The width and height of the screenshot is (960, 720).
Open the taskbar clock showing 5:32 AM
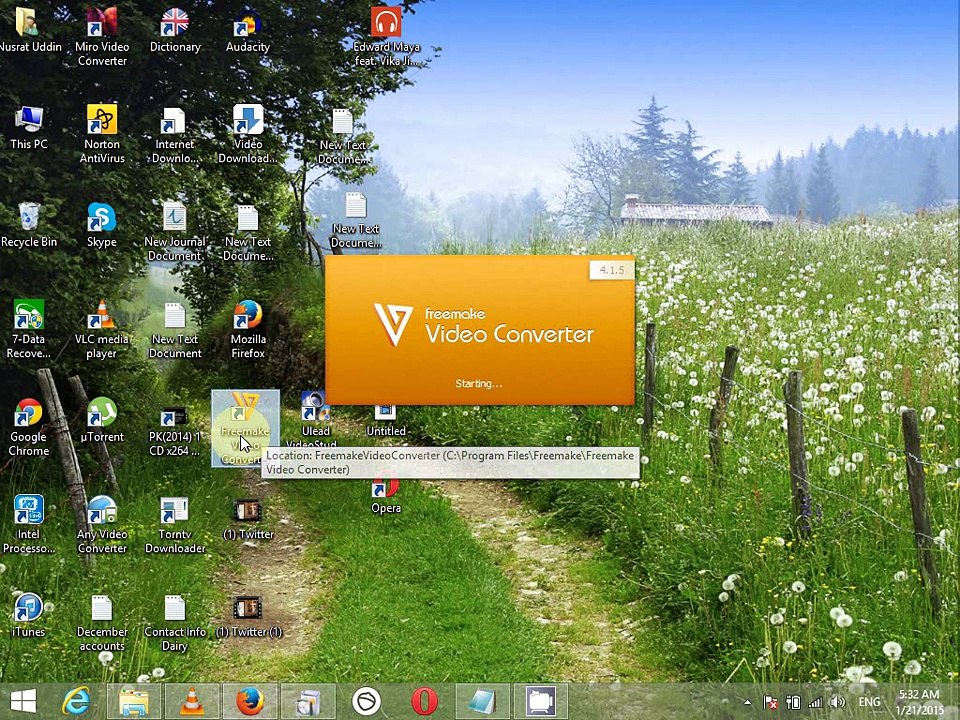(x=918, y=702)
